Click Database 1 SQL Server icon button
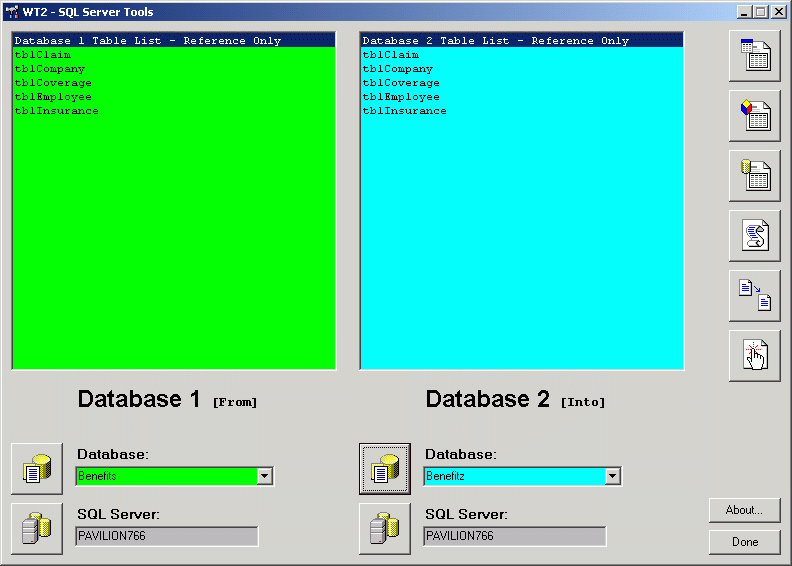 tap(37, 529)
